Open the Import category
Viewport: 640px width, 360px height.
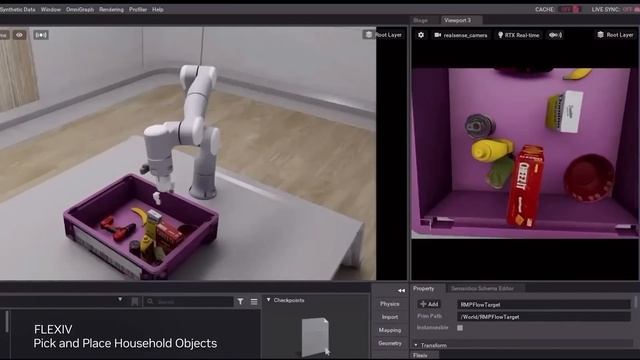[x=390, y=317]
